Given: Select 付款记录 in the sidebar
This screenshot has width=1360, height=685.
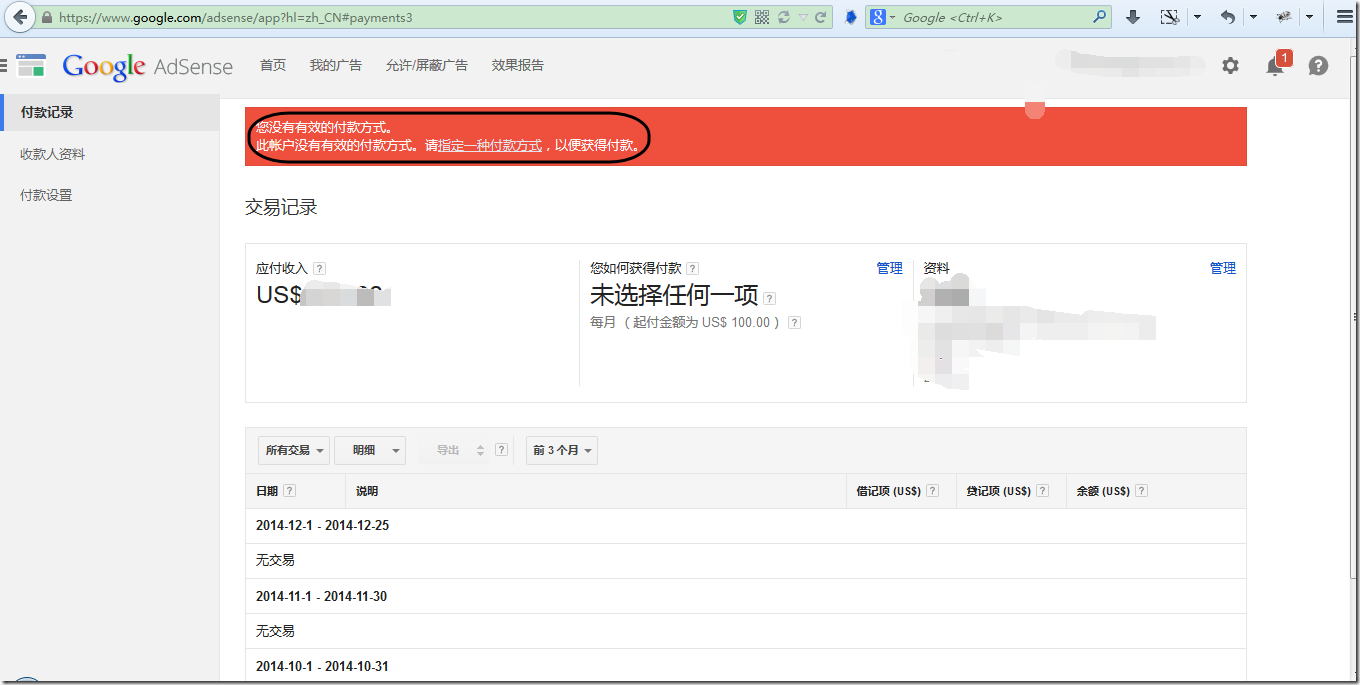Looking at the screenshot, I should click(110, 112).
